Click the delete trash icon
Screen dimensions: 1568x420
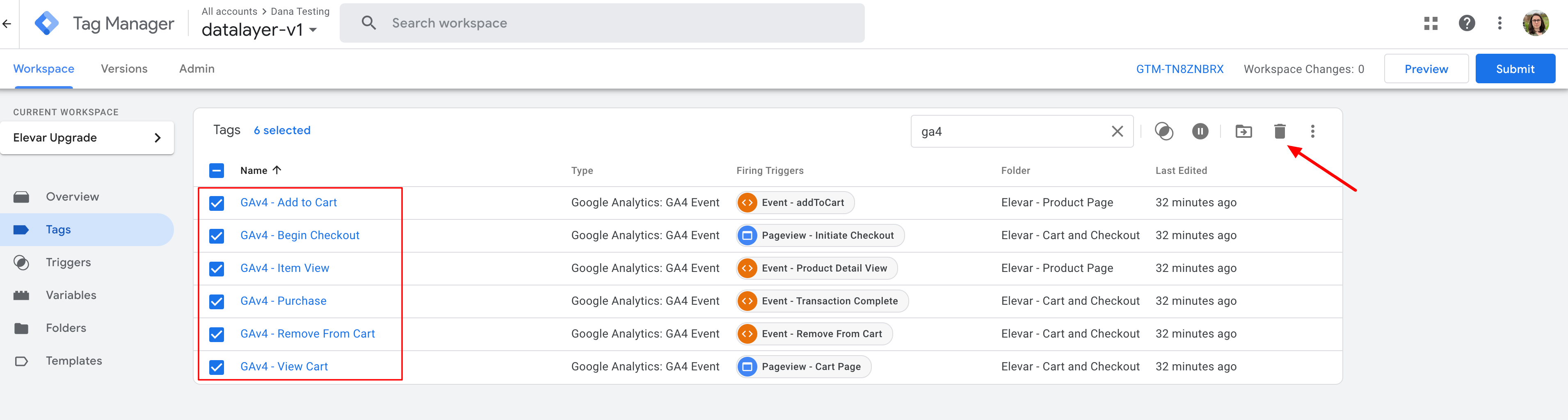click(1280, 132)
